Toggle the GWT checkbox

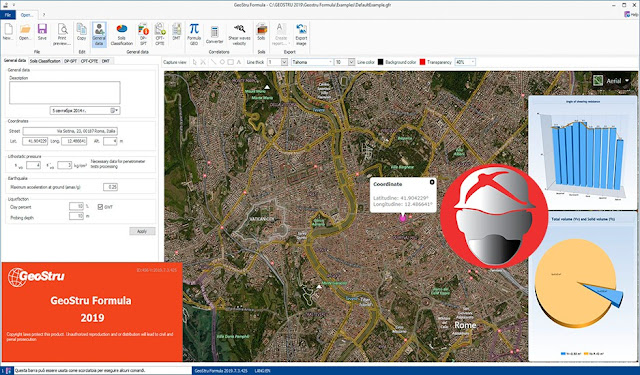point(100,207)
